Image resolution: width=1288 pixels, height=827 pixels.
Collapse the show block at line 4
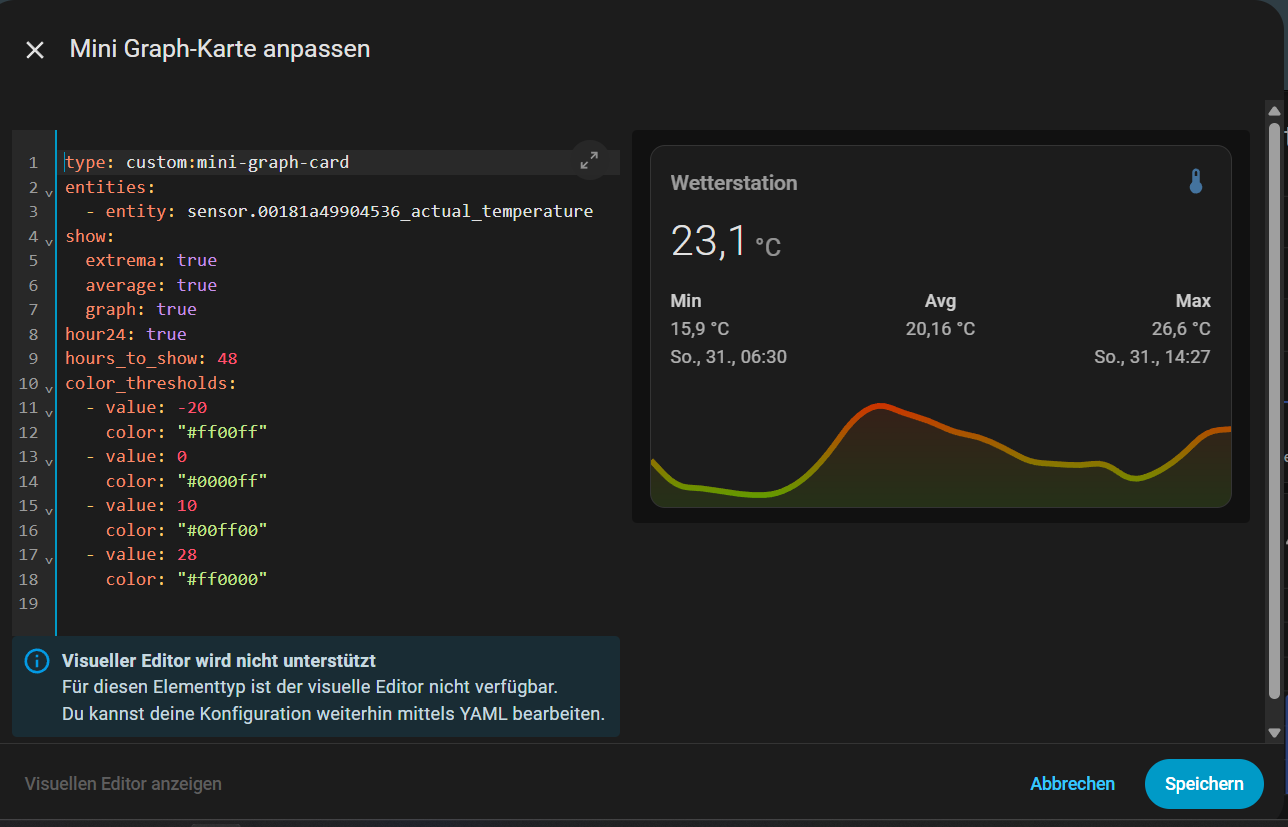(50, 240)
